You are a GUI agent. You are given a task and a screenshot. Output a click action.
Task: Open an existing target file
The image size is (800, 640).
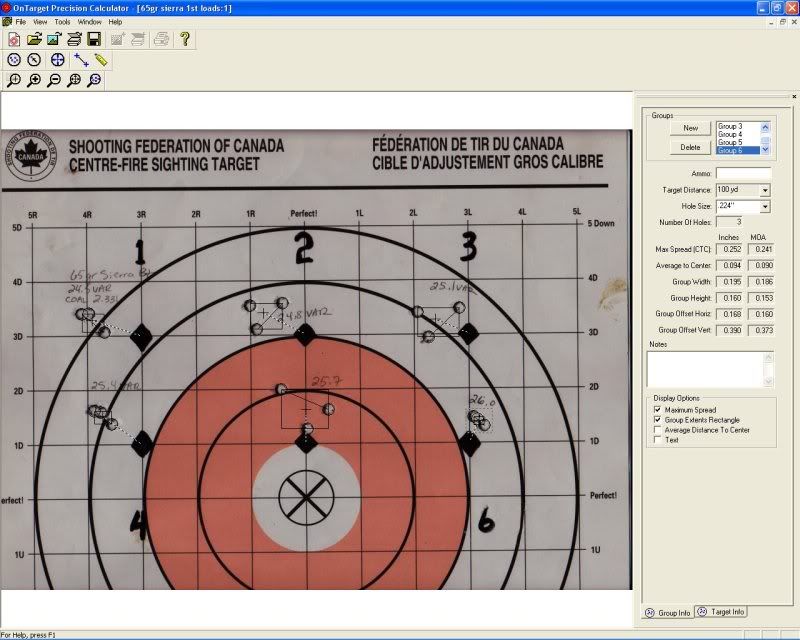pyautogui.click(x=34, y=39)
